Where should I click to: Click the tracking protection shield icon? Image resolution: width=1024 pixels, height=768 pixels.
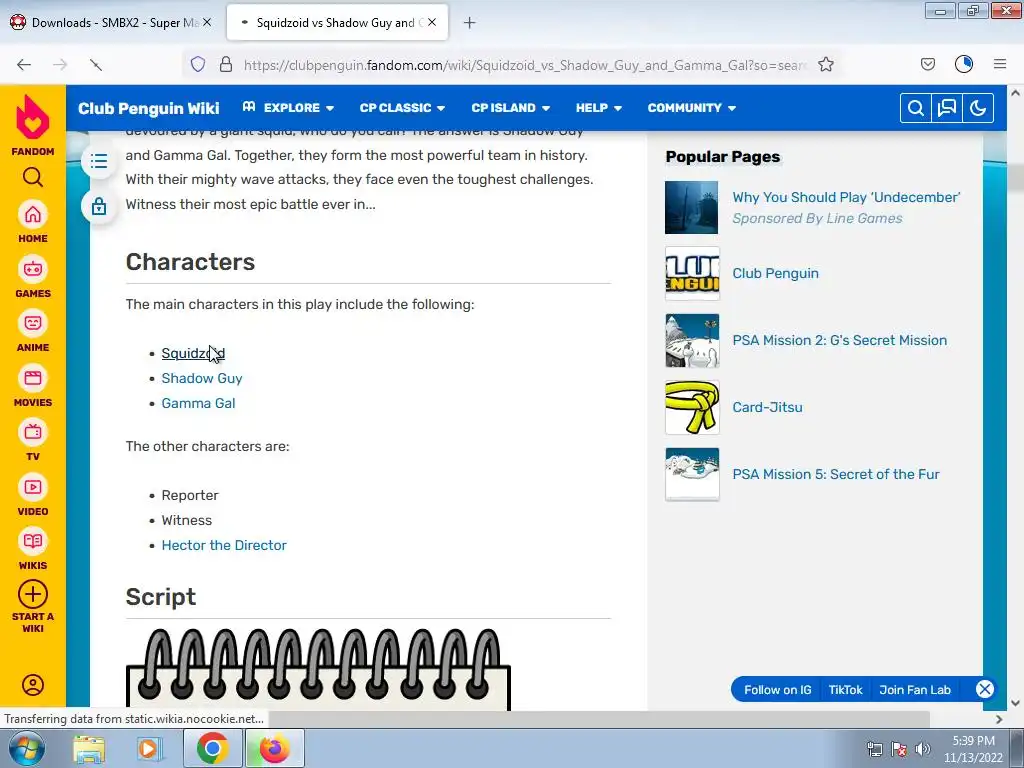(198, 64)
